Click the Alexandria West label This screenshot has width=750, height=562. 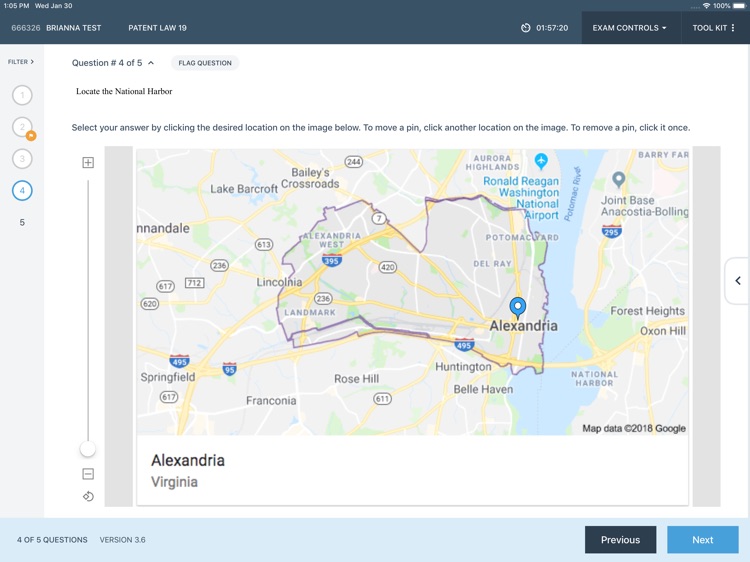click(x=331, y=240)
